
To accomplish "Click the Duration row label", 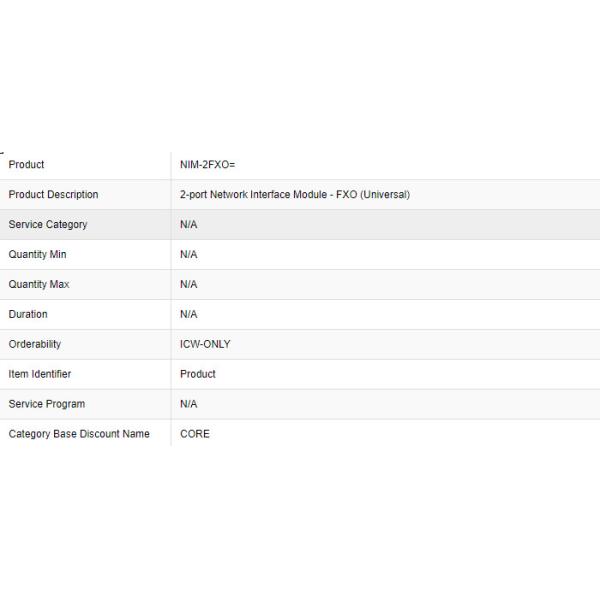I will 28,315.
